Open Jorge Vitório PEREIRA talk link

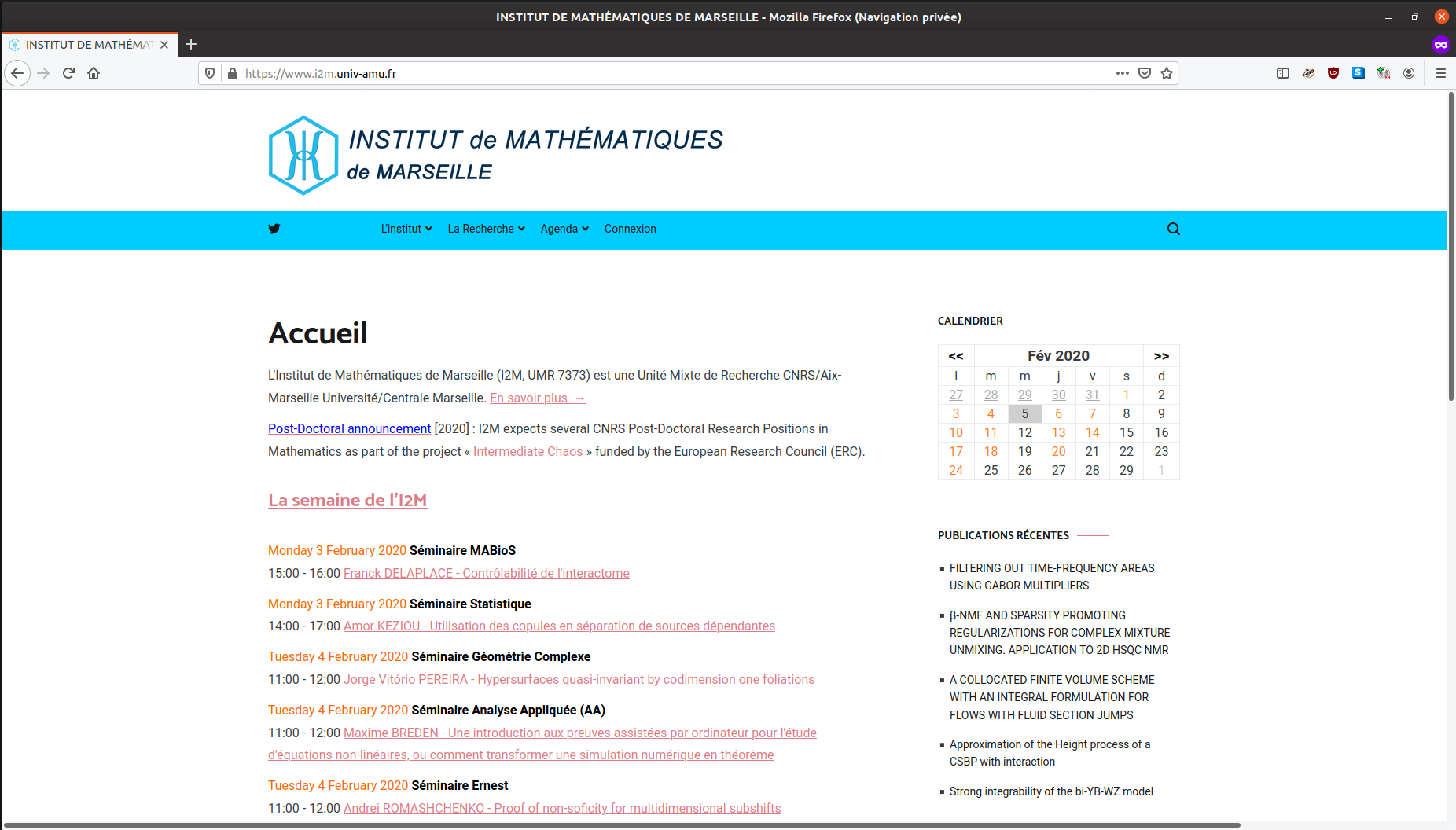(579, 679)
